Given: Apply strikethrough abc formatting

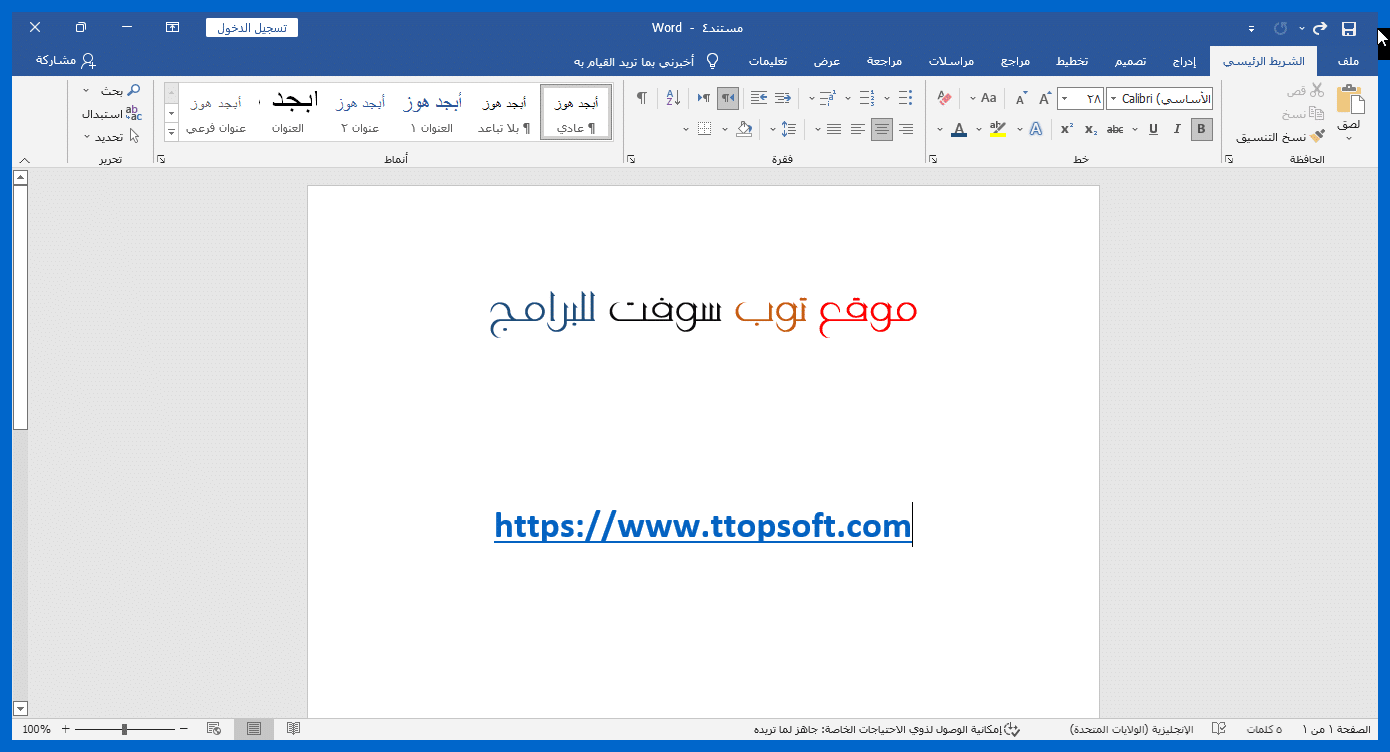Looking at the screenshot, I should tap(1115, 129).
